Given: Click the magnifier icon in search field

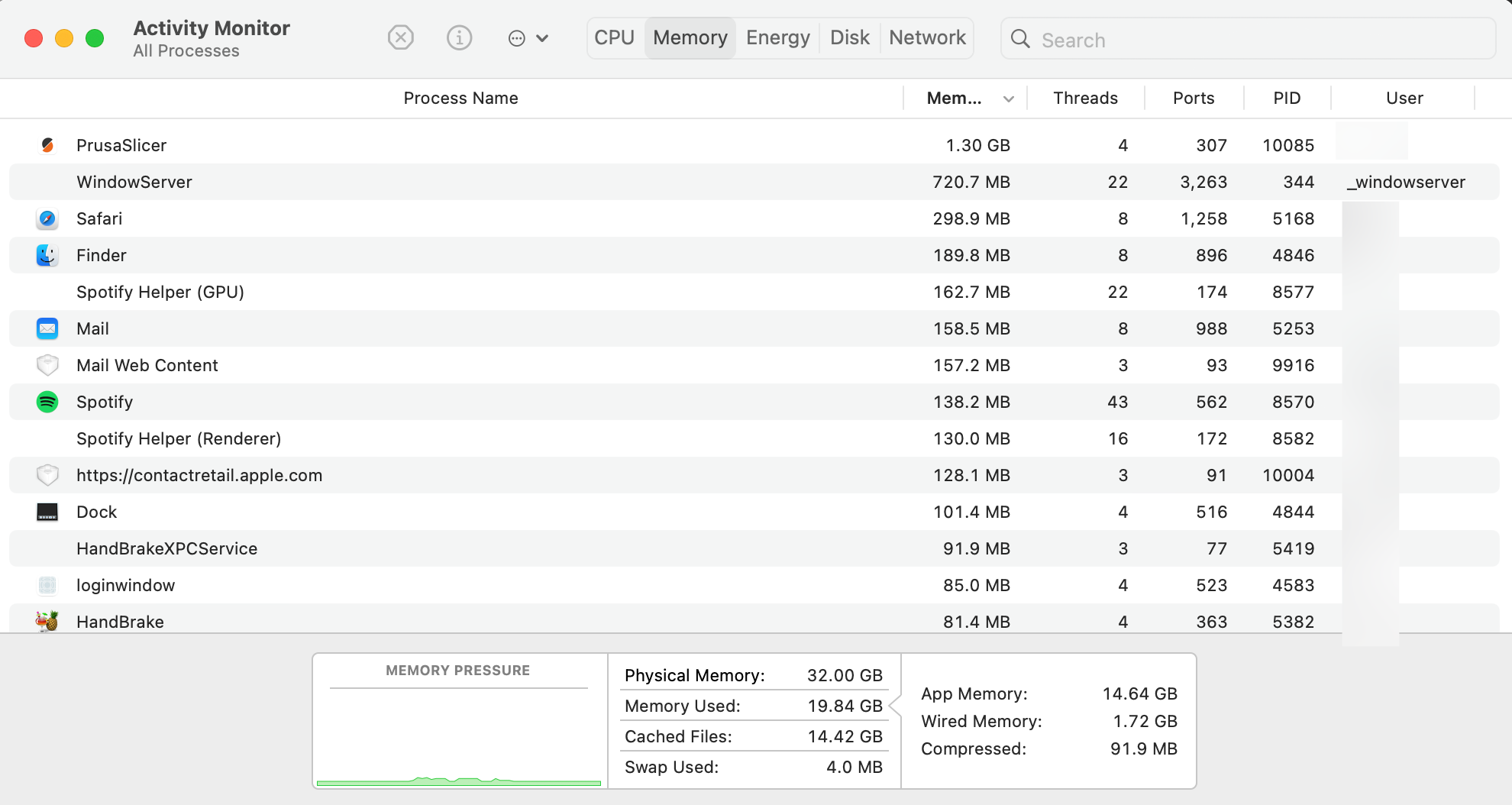Looking at the screenshot, I should 1020,38.
